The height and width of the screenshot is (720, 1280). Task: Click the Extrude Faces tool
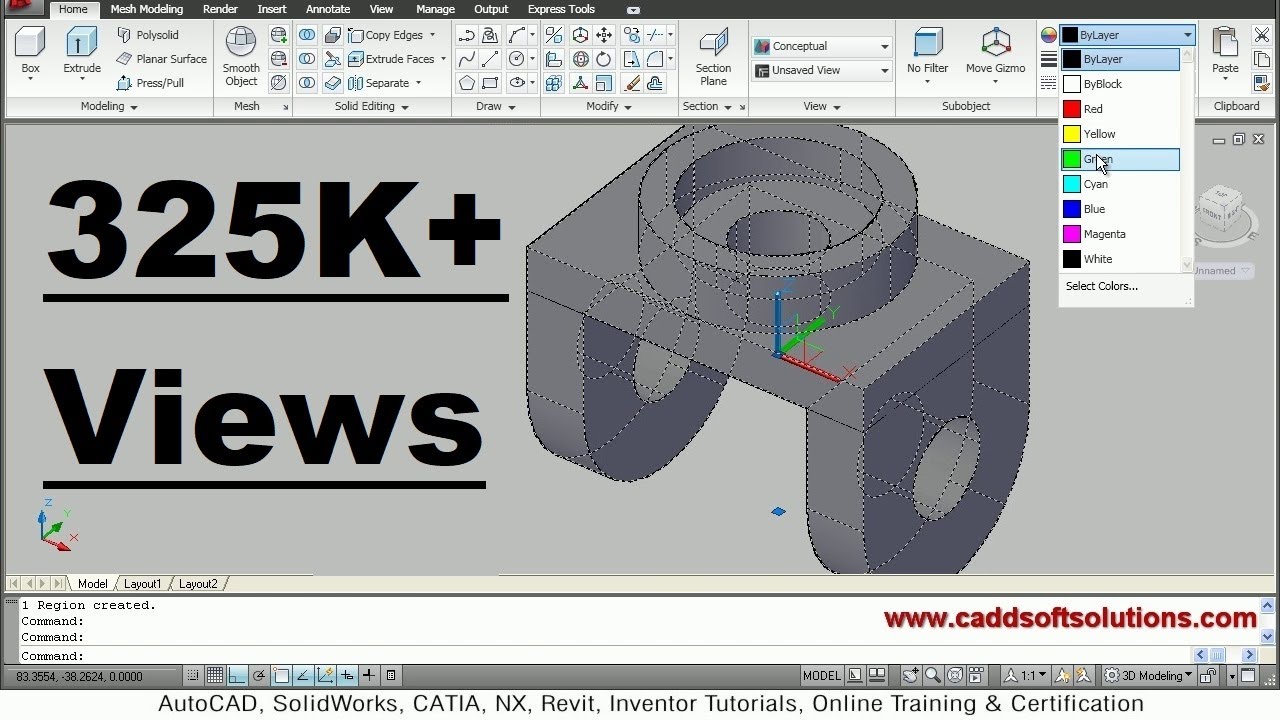click(397, 59)
